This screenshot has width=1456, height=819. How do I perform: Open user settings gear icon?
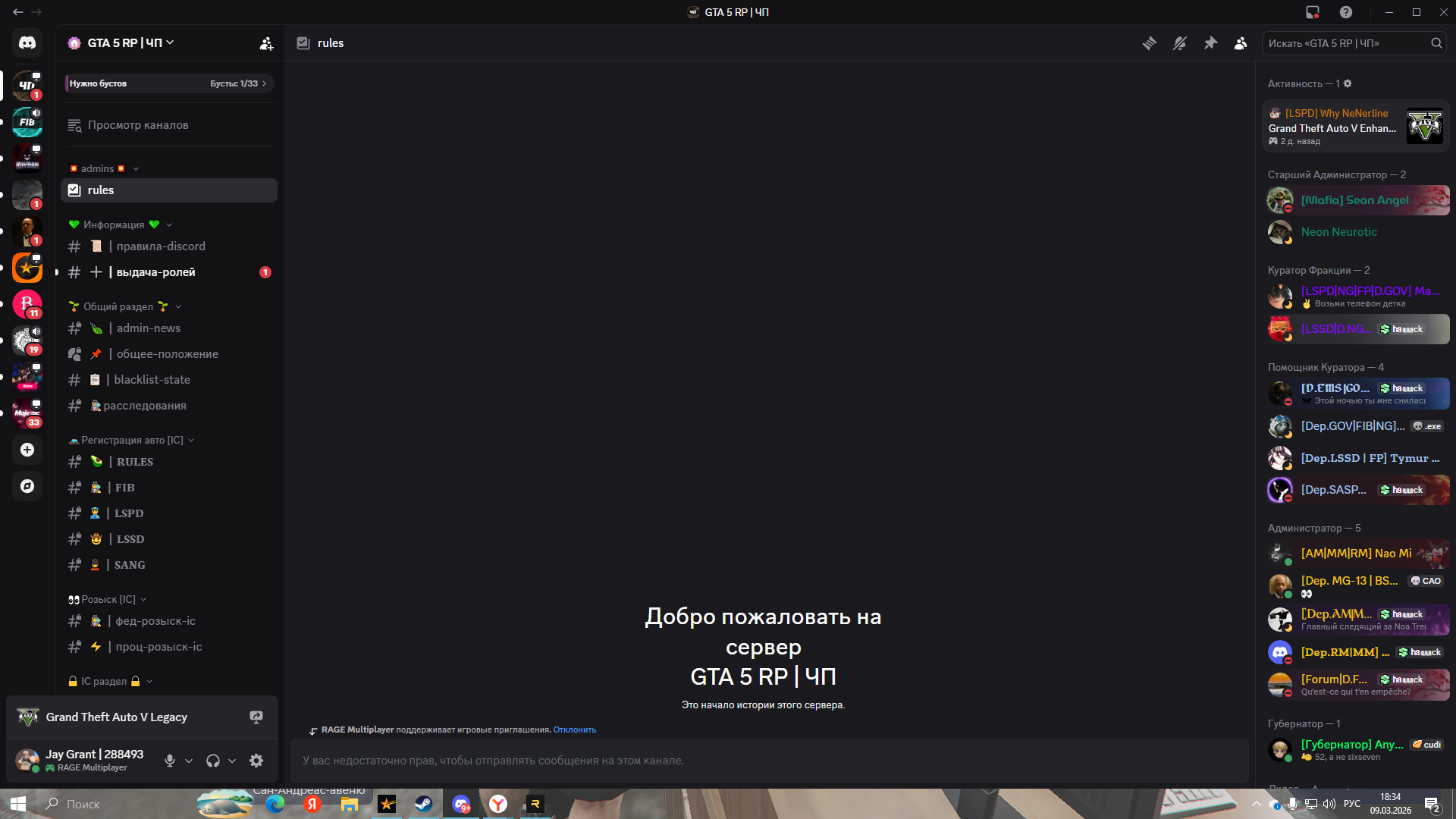[x=256, y=761]
